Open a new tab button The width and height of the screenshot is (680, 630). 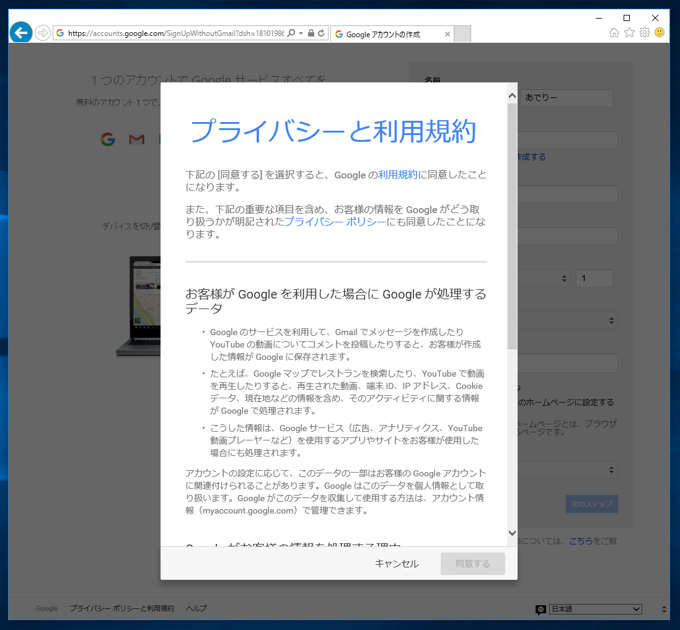coord(462,34)
